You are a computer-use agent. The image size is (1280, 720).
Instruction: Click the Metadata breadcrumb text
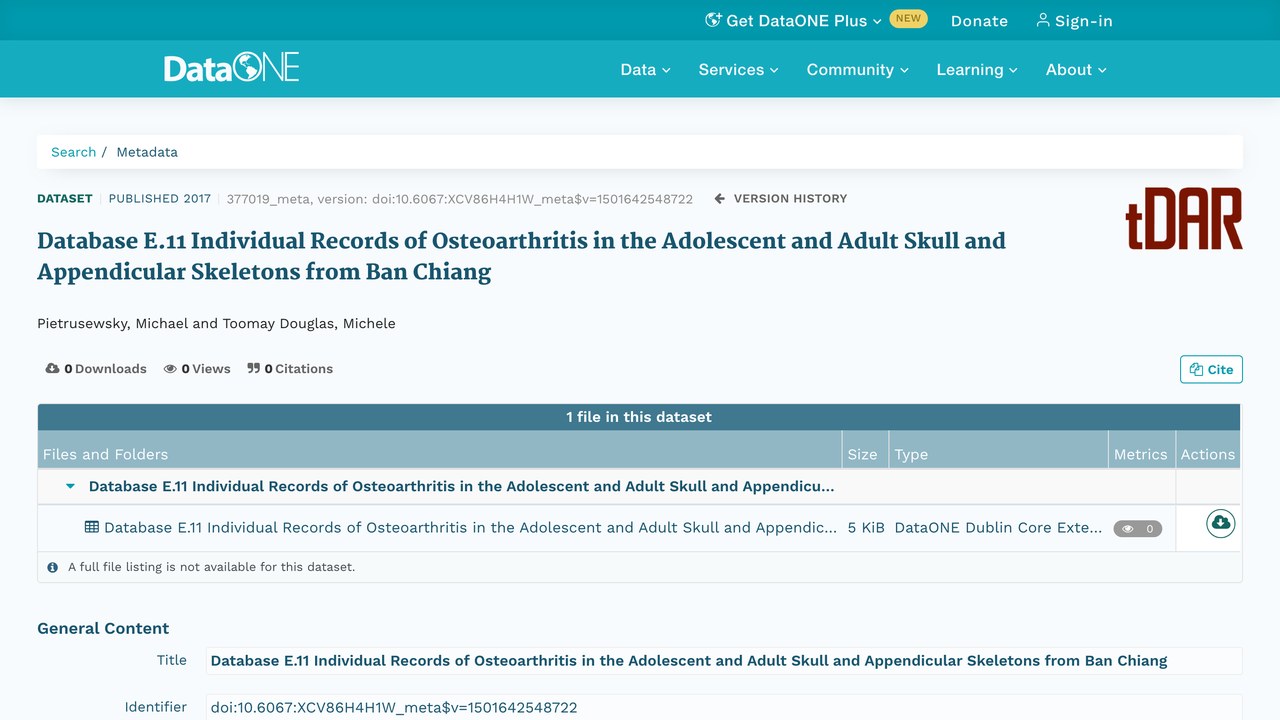[147, 152]
